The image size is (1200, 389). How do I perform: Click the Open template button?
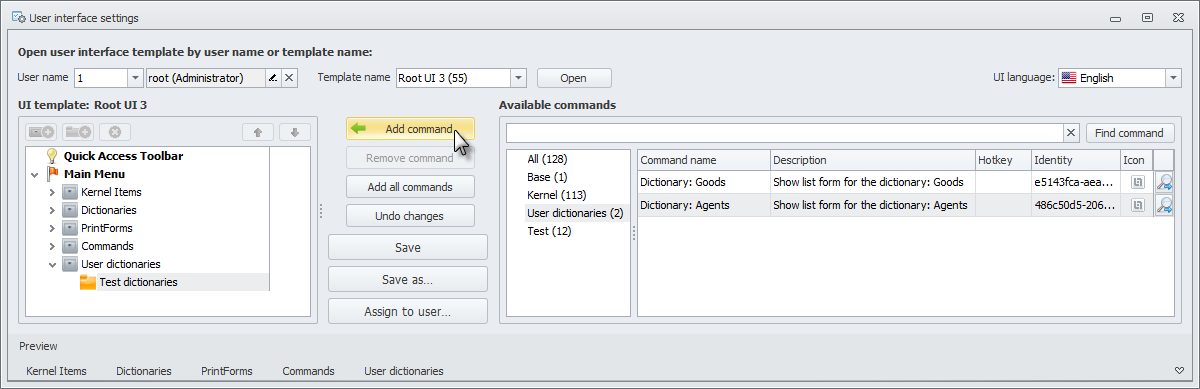[574, 78]
